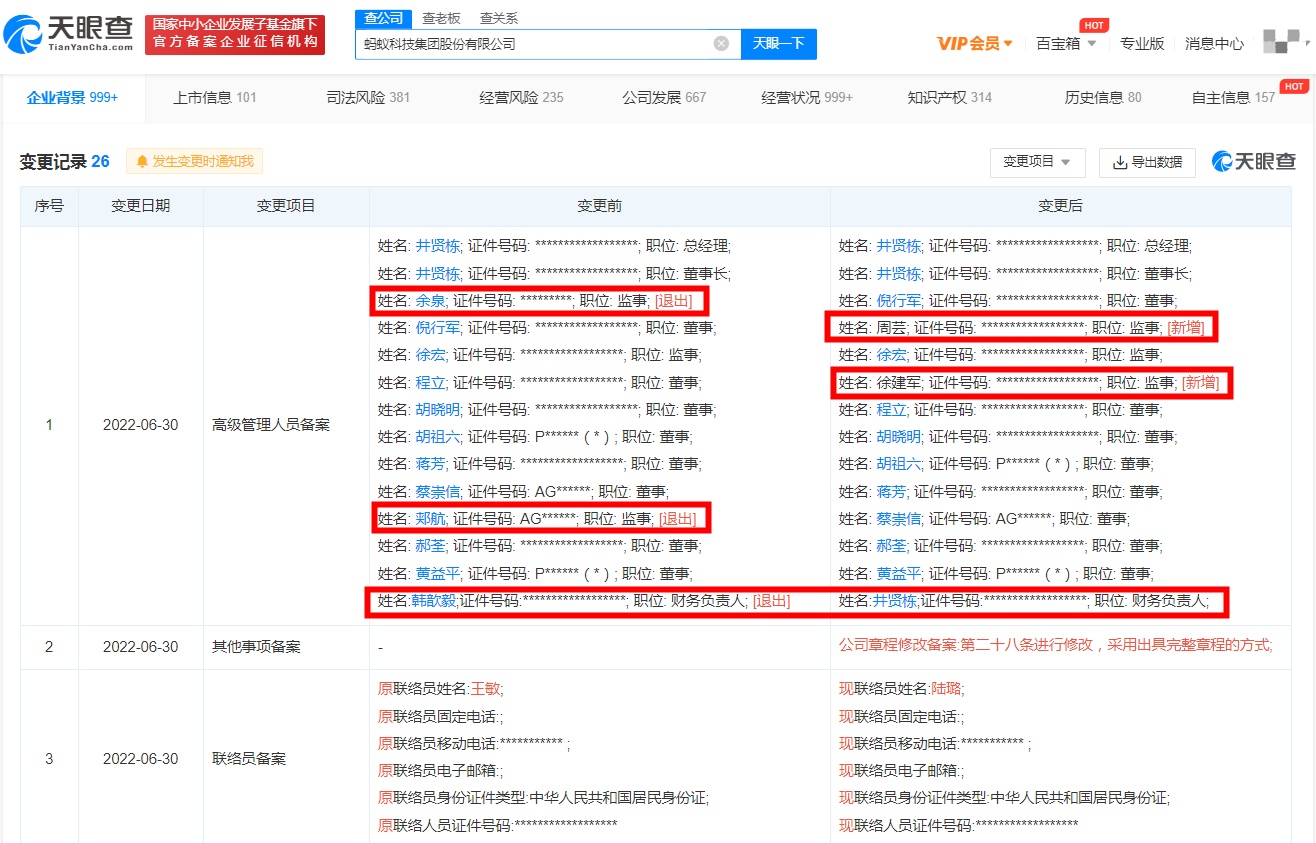Click the red official credit agency banner
This screenshot has width=1316, height=843.
point(235,35)
